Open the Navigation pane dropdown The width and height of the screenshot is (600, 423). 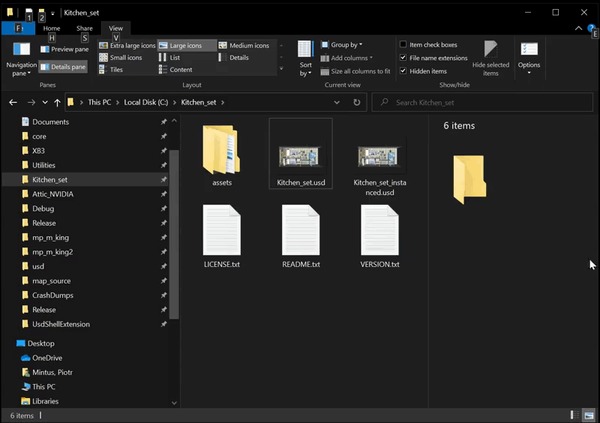(x=21, y=60)
